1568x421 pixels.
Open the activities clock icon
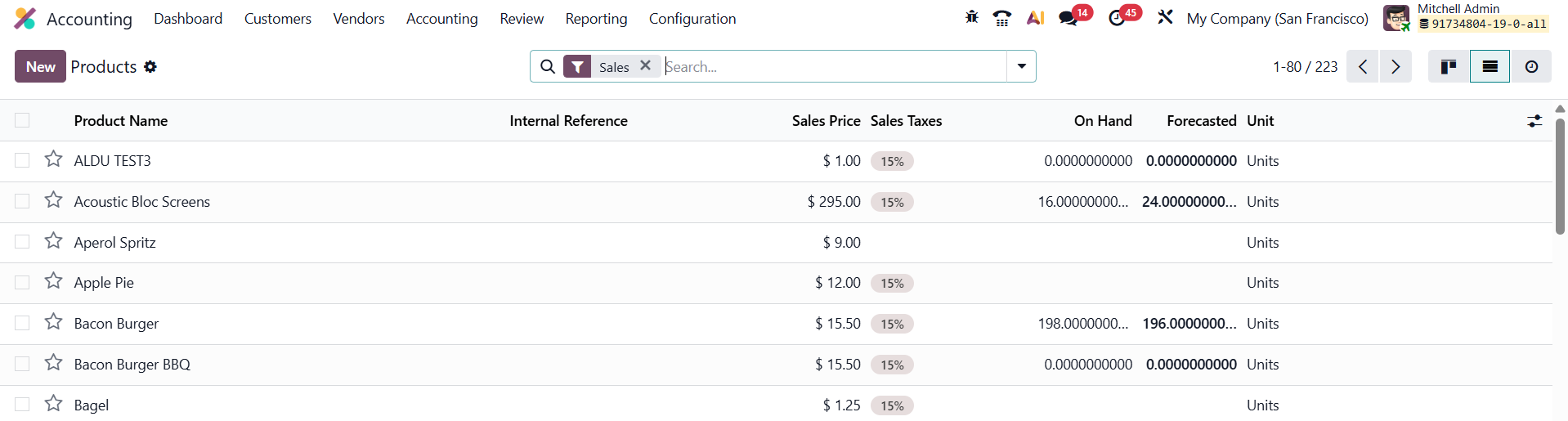coord(1117,18)
